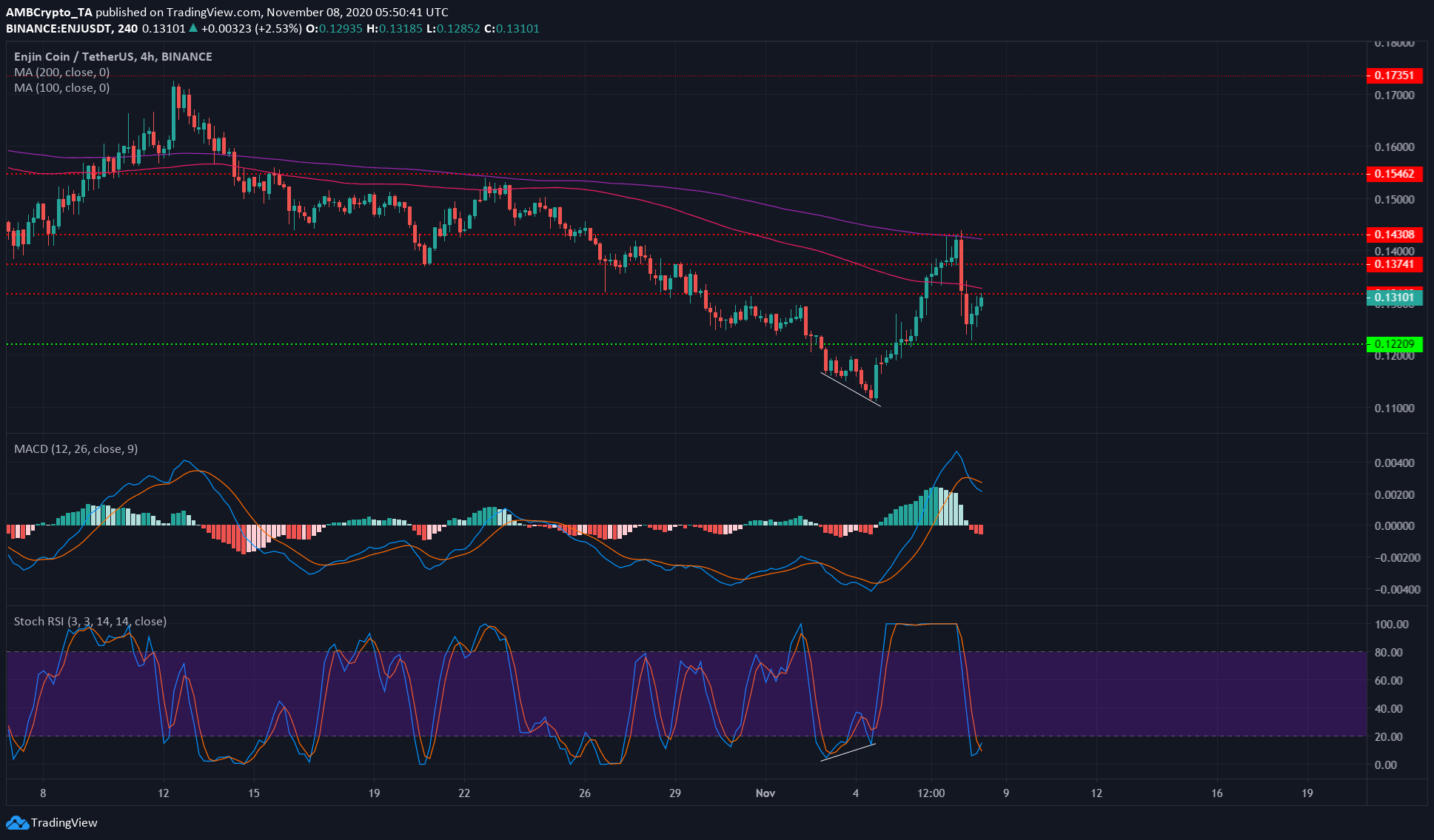Click the 100.00 Stoch RSI axis label
The width and height of the screenshot is (1434, 840).
pyautogui.click(x=1392, y=625)
